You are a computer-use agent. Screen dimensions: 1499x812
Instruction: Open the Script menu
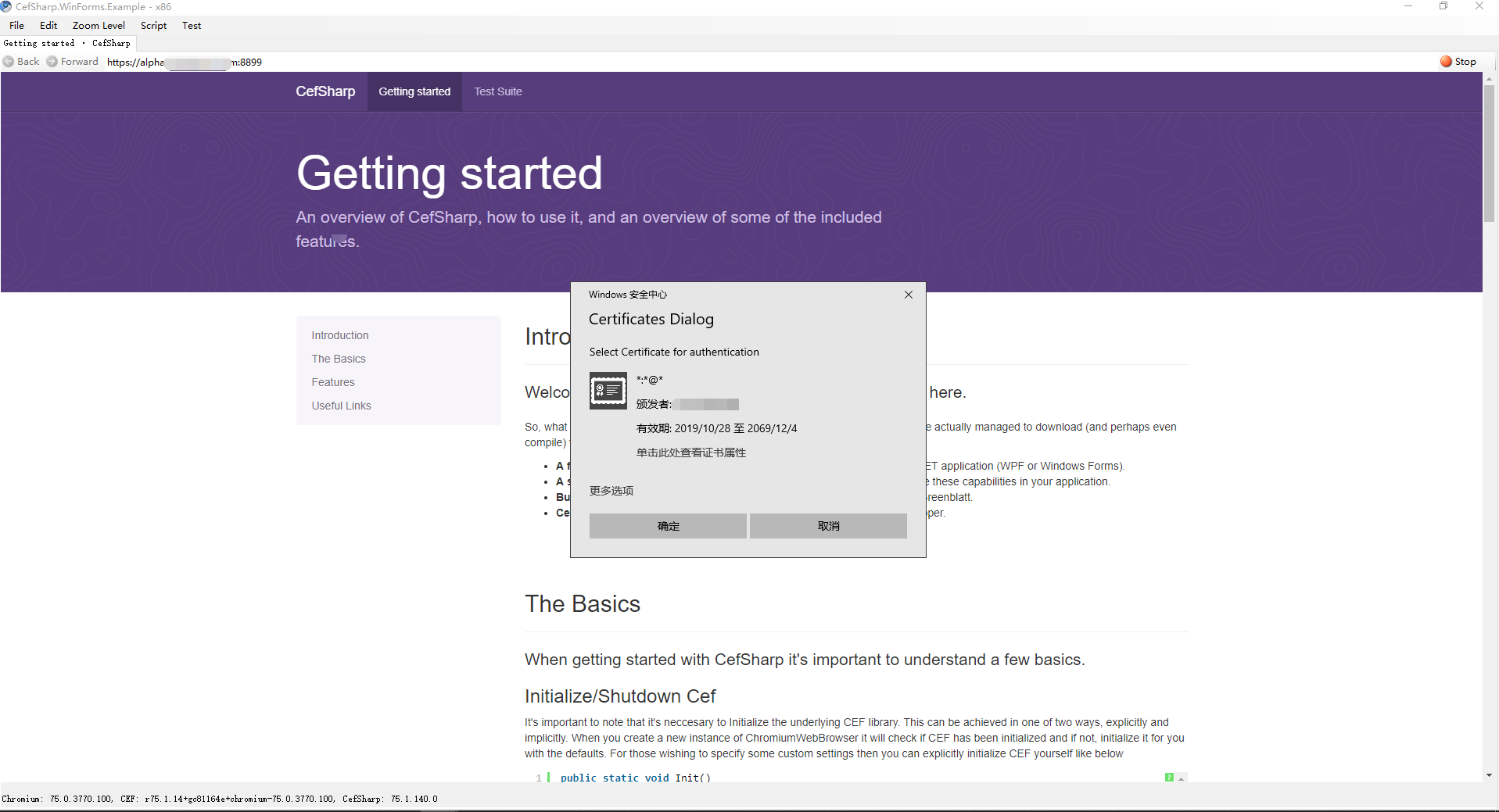tap(153, 25)
